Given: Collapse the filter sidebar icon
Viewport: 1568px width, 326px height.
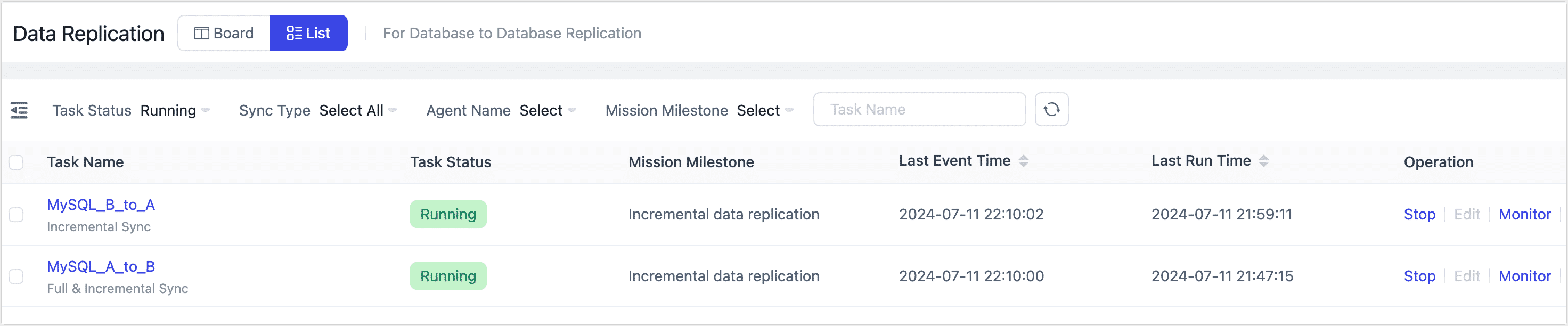Looking at the screenshot, I should (20, 110).
